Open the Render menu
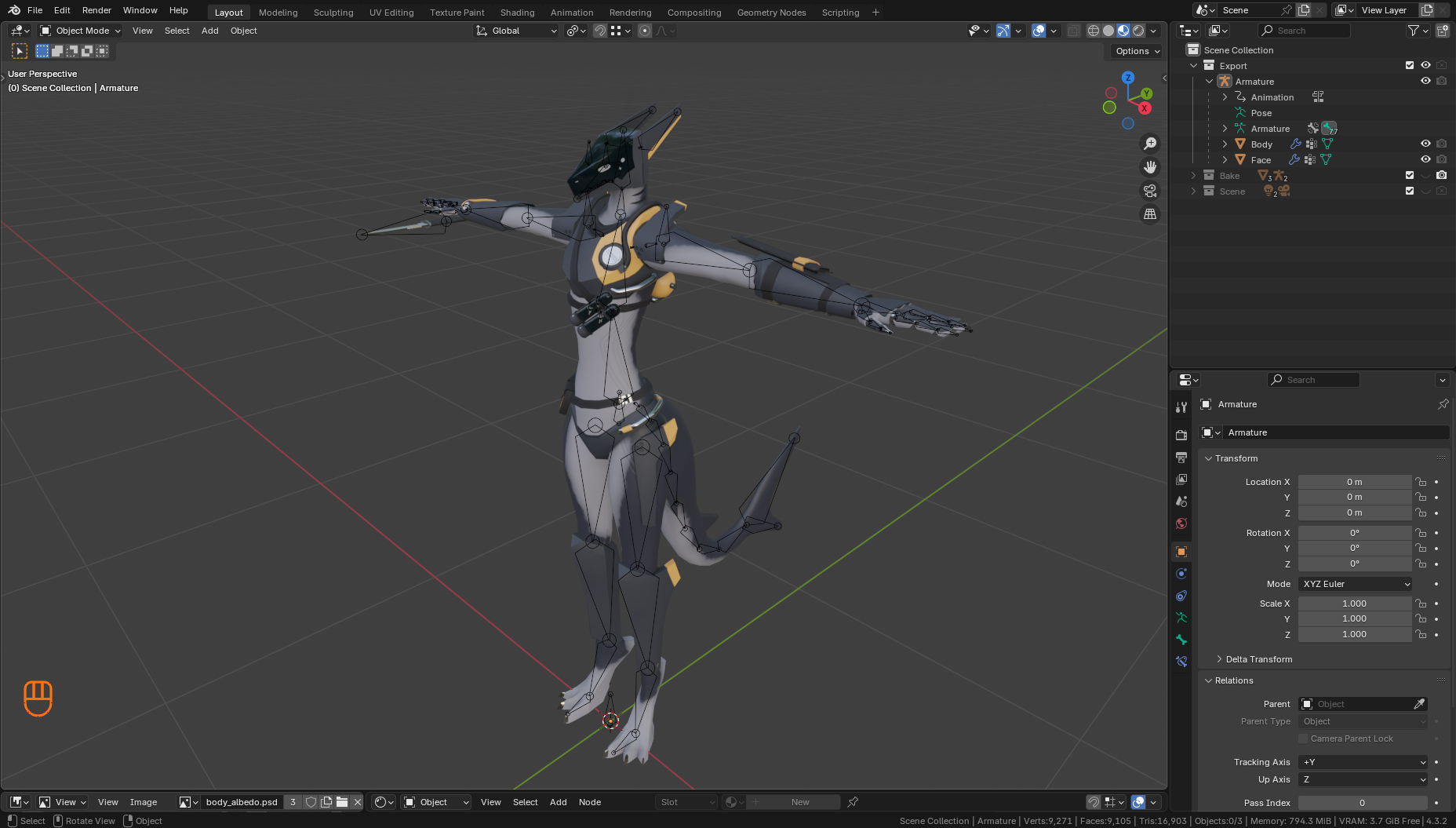 [x=96, y=10]
